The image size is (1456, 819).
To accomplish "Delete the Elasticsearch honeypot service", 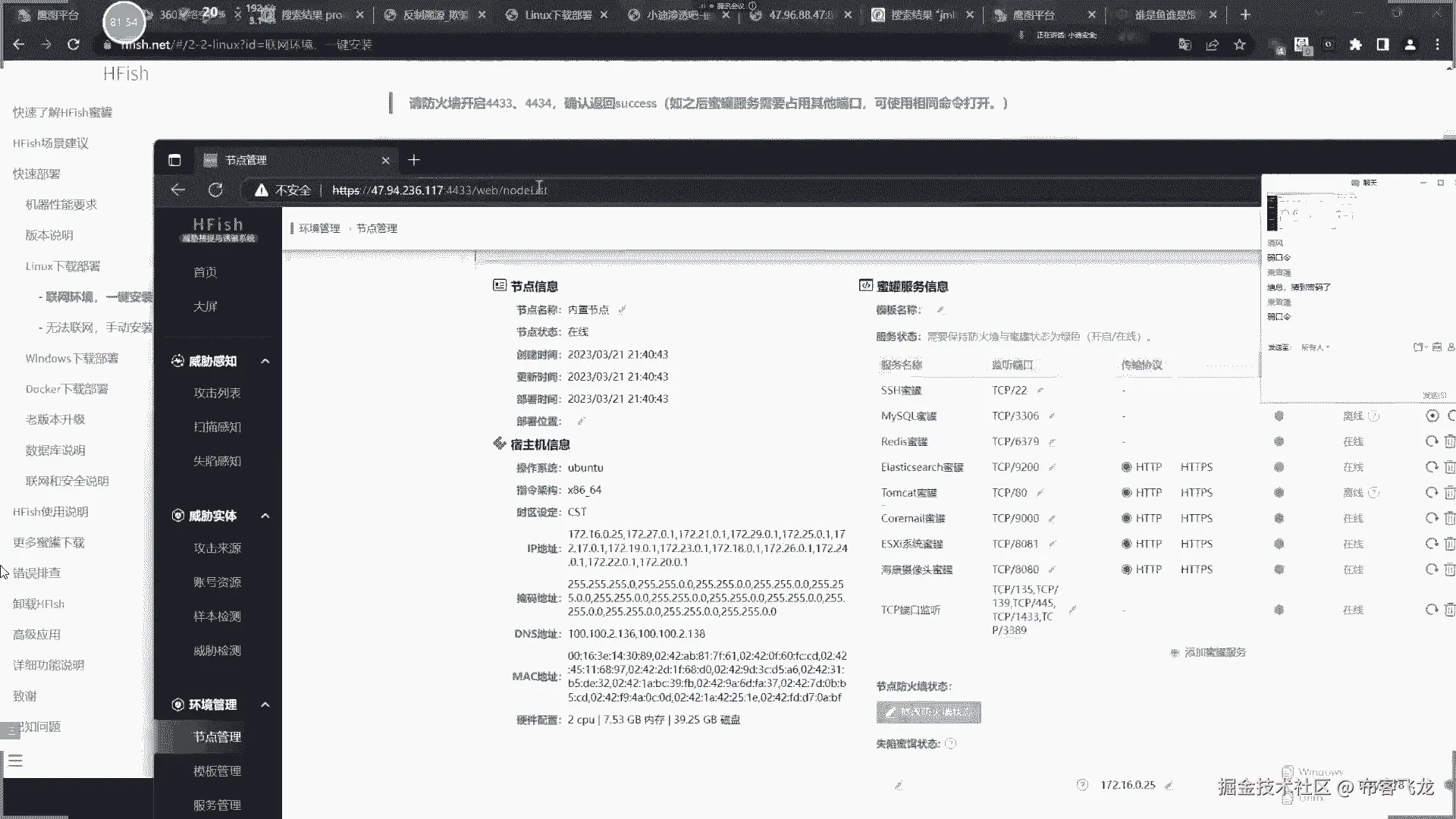I will 1449,467.
